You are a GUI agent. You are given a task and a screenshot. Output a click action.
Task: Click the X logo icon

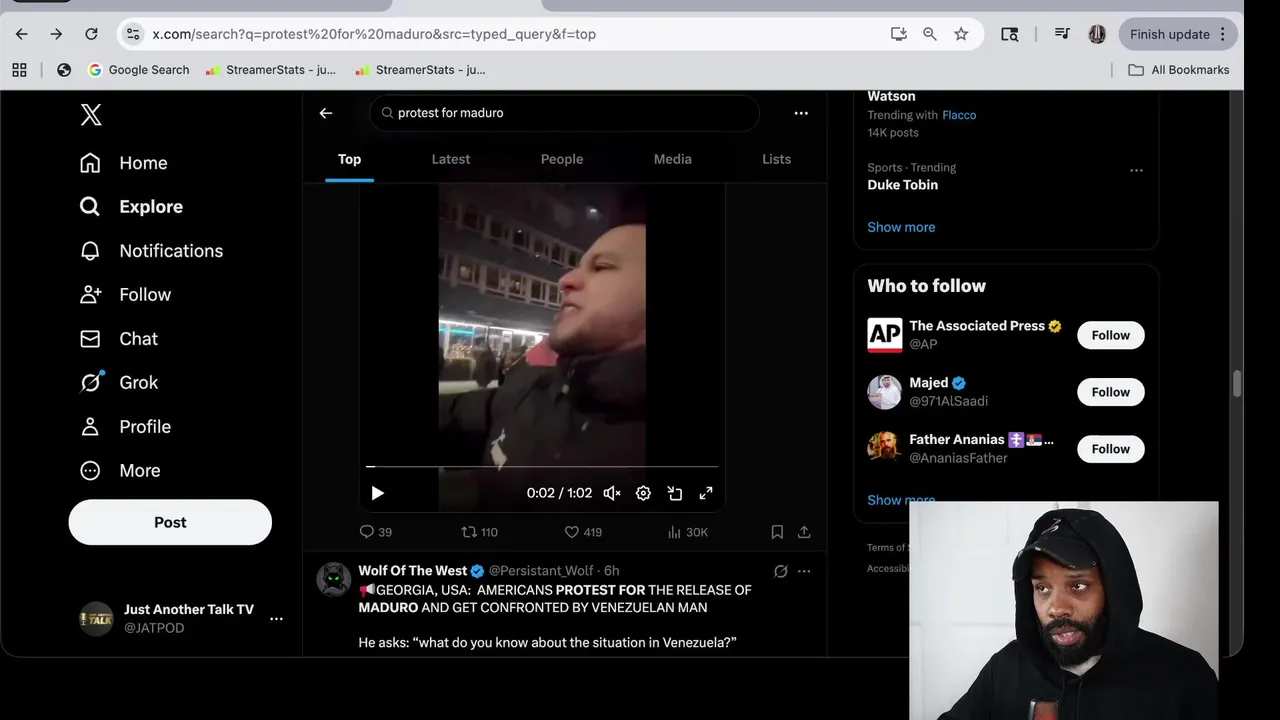(91, 115)
